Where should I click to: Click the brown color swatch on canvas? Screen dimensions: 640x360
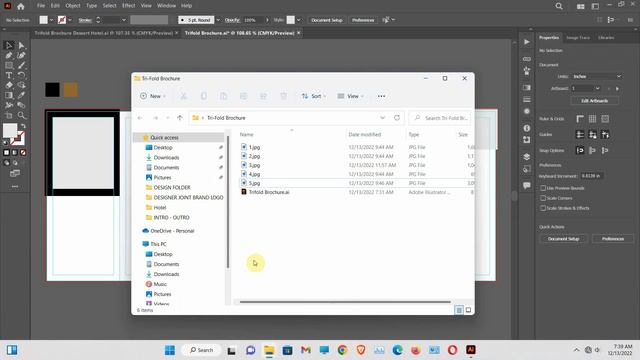(71, 89)
